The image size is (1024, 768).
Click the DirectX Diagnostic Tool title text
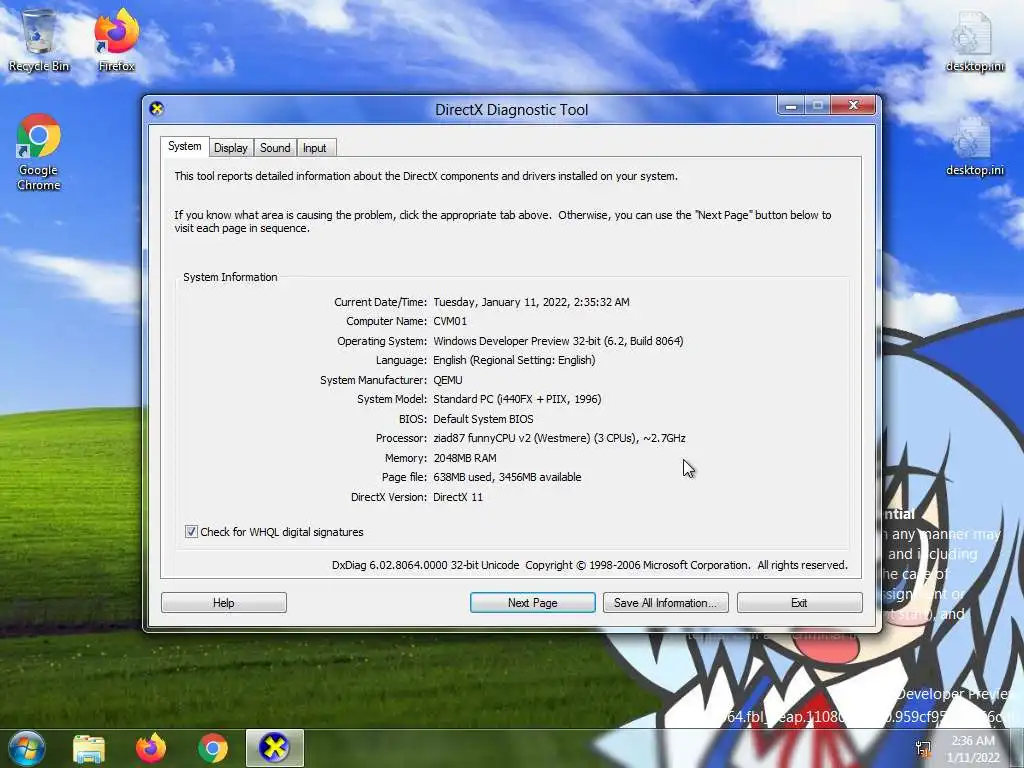[511, 110]
